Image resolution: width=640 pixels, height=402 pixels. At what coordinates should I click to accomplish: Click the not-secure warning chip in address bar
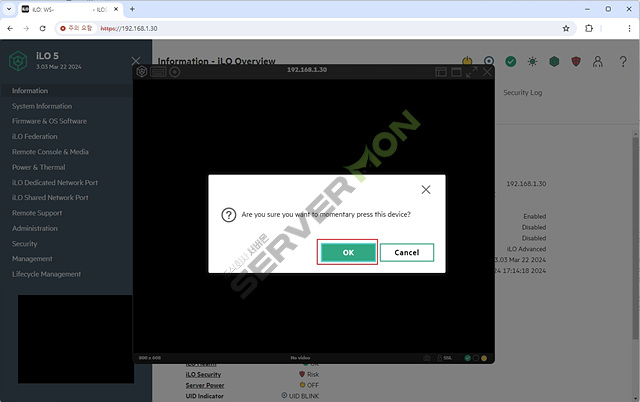click(76, 28)
